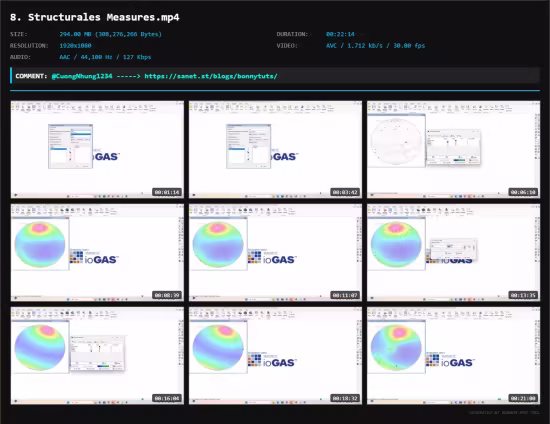Select the video value 'AVC / 1.712 kb/s / 30.00 fps'
The width and height of the screenshot is (550, 424).
click(375, 46)
